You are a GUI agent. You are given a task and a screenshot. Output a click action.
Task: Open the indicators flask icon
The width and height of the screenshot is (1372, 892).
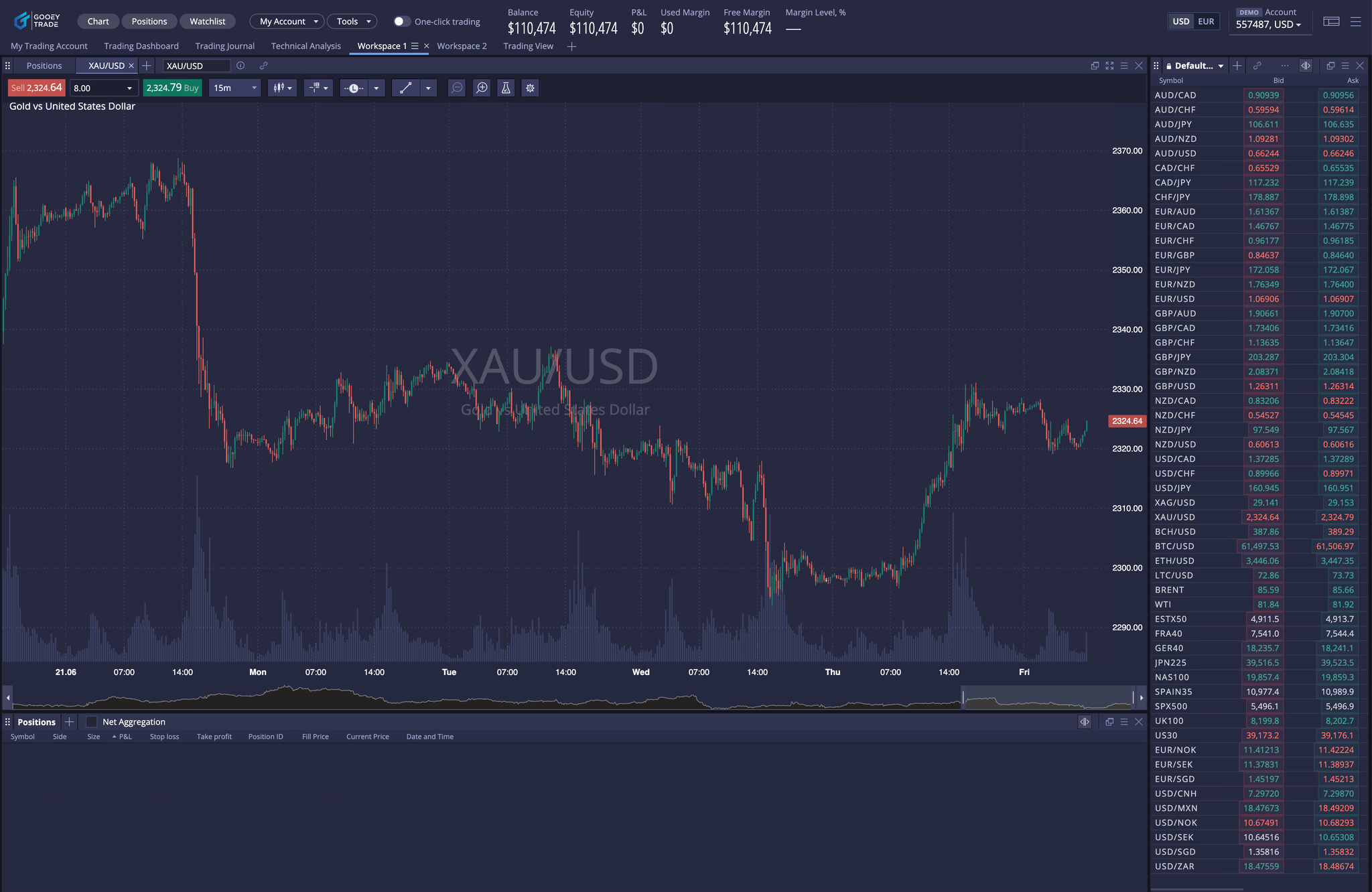pyautogui.click(x=505, y=88)
